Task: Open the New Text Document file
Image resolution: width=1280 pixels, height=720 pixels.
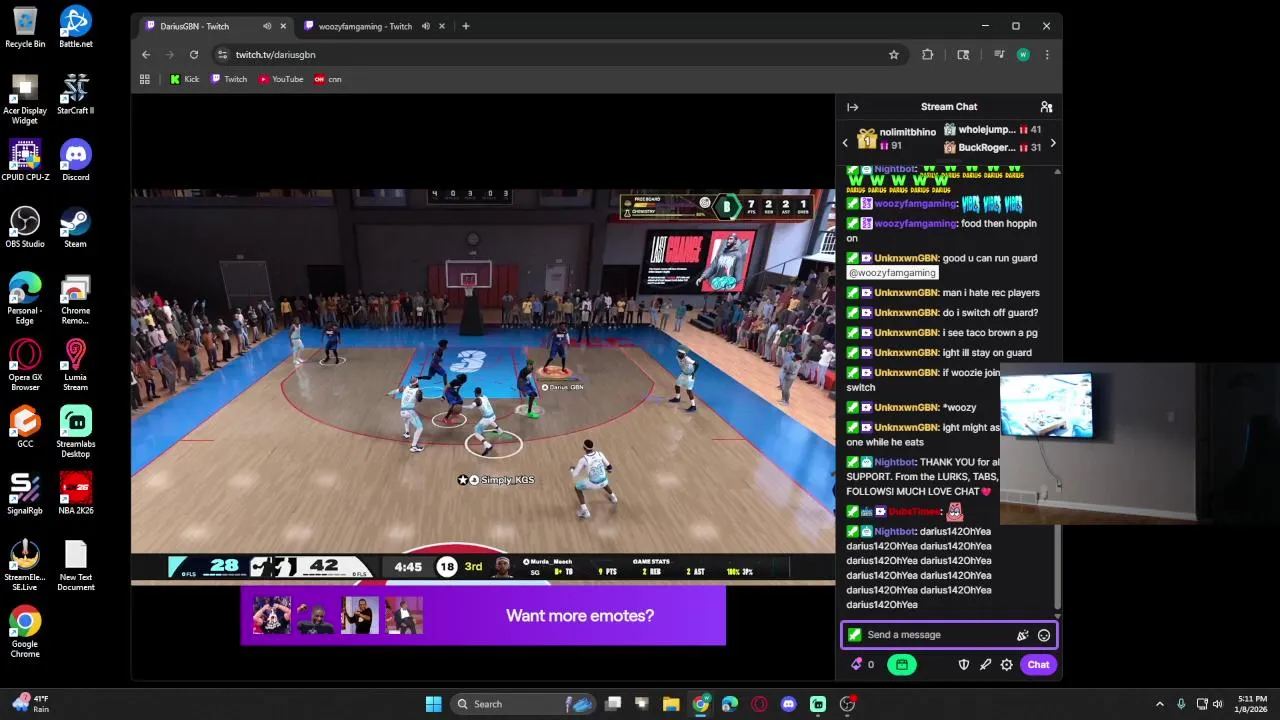Action: 75,566
